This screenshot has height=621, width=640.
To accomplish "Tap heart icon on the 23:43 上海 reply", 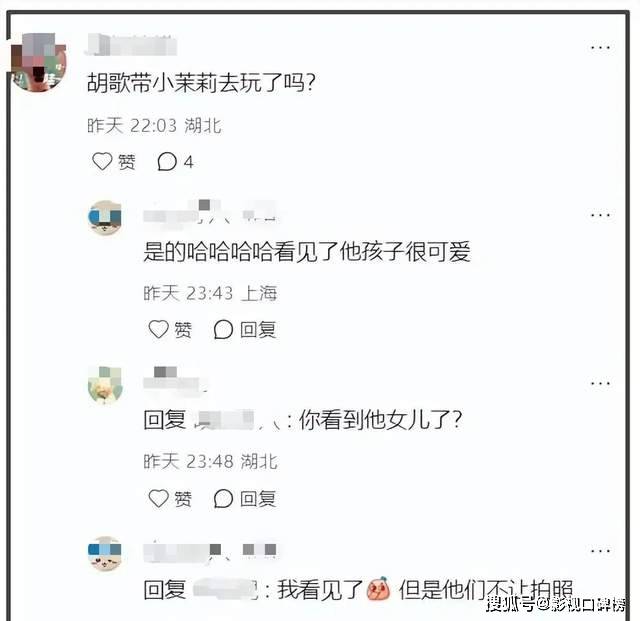I will [158, 329].
